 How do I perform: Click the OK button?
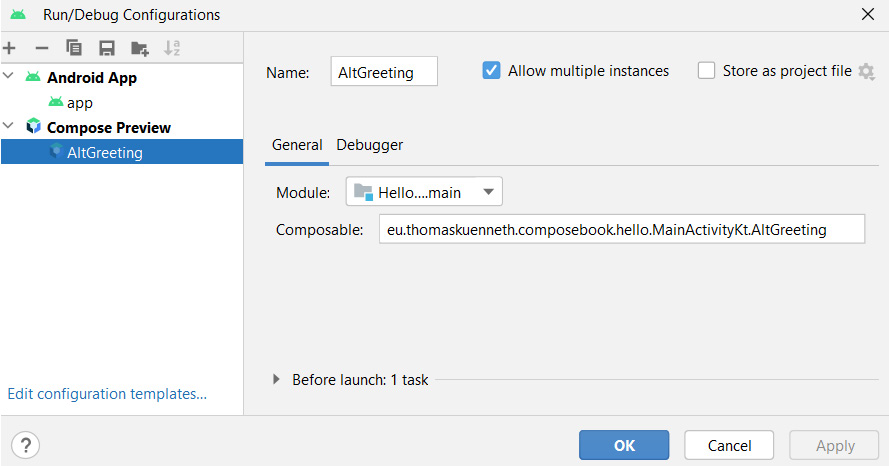[624, 445]
